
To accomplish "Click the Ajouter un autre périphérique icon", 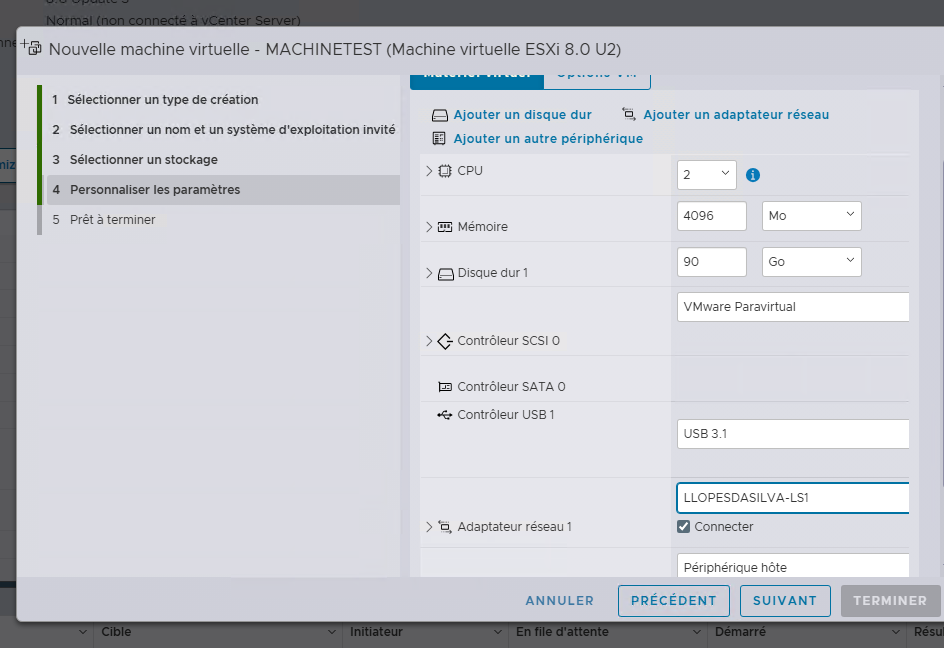I will point(439,136).
